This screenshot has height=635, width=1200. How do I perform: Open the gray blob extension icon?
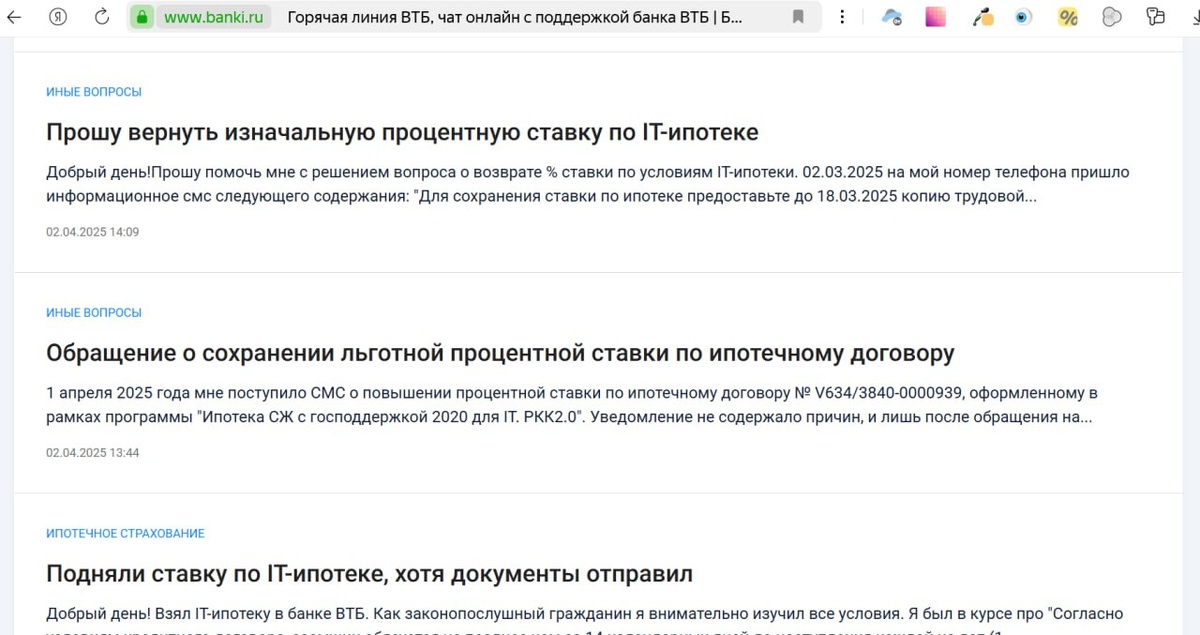[x=1111, y=17]
